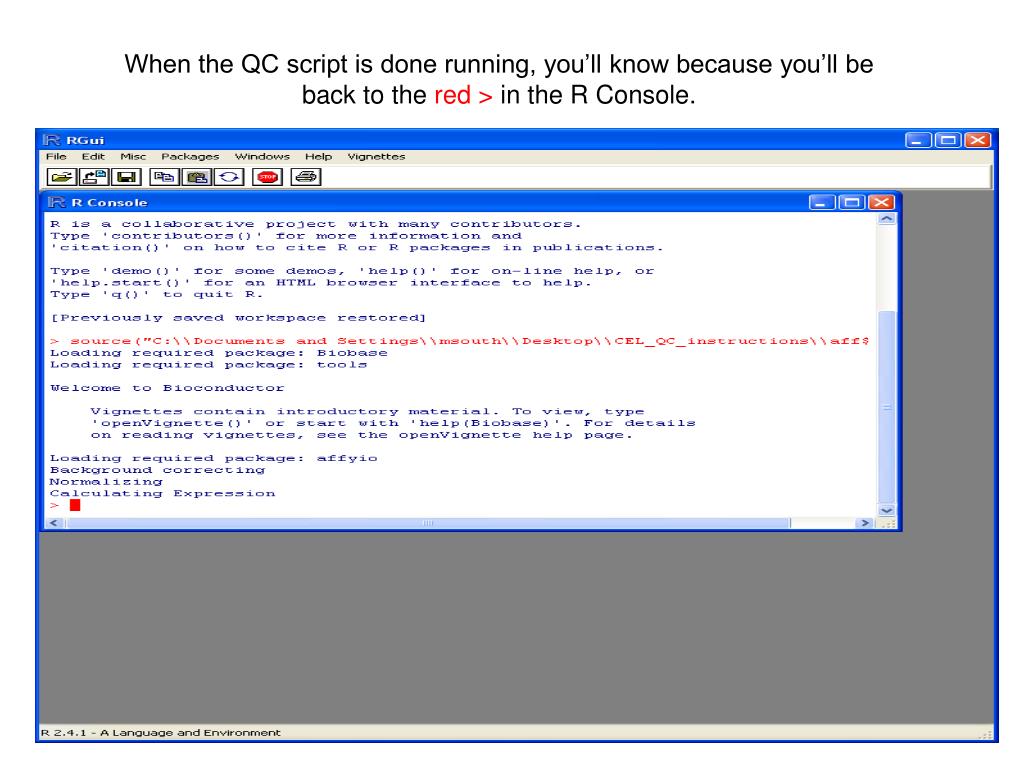Click the console scroll left arrow
1024x768 pixels.
[54, 523]
